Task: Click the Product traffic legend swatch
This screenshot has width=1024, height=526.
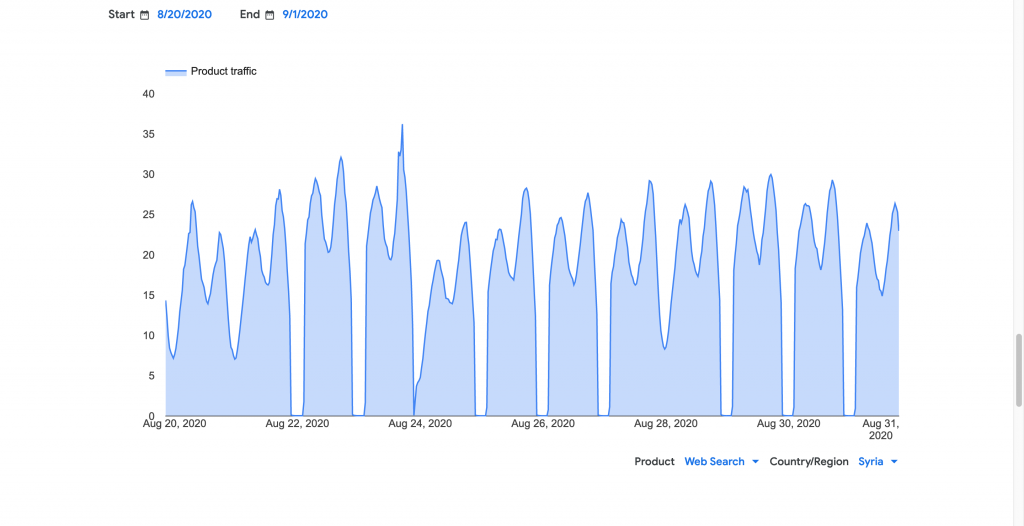Action: pyautogui.click(x=176, y=72)
